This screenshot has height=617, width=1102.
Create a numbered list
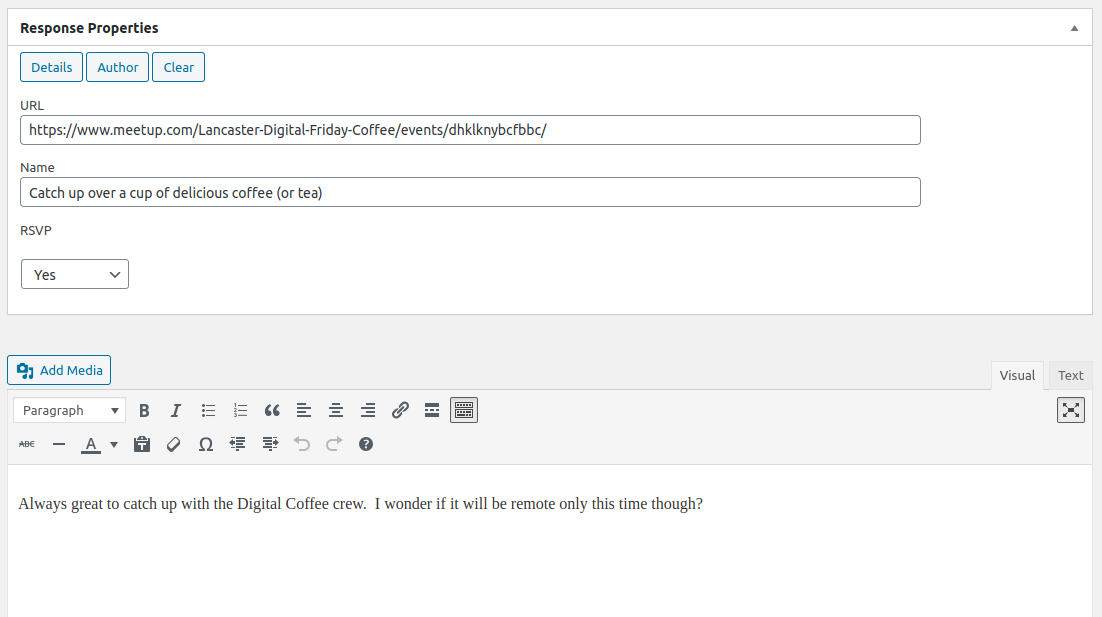coord(240,410)
